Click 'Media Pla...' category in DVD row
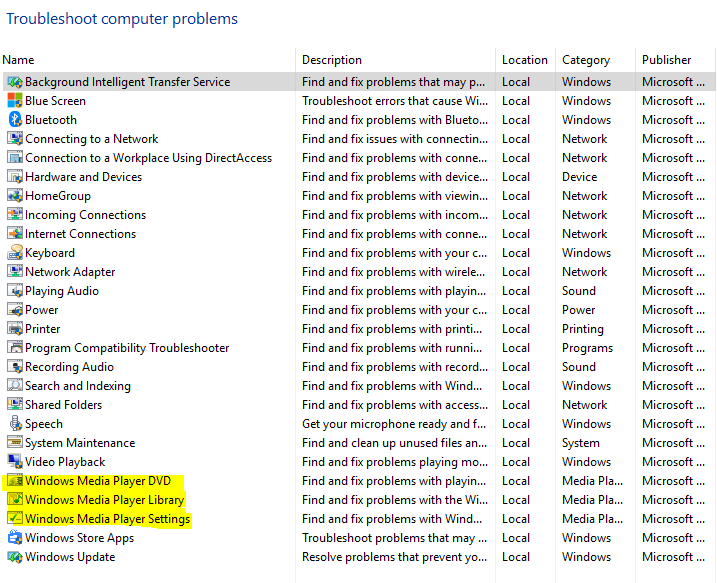This screenshot has width=717, height=583. pyautogui.click(x=592, y=481)
